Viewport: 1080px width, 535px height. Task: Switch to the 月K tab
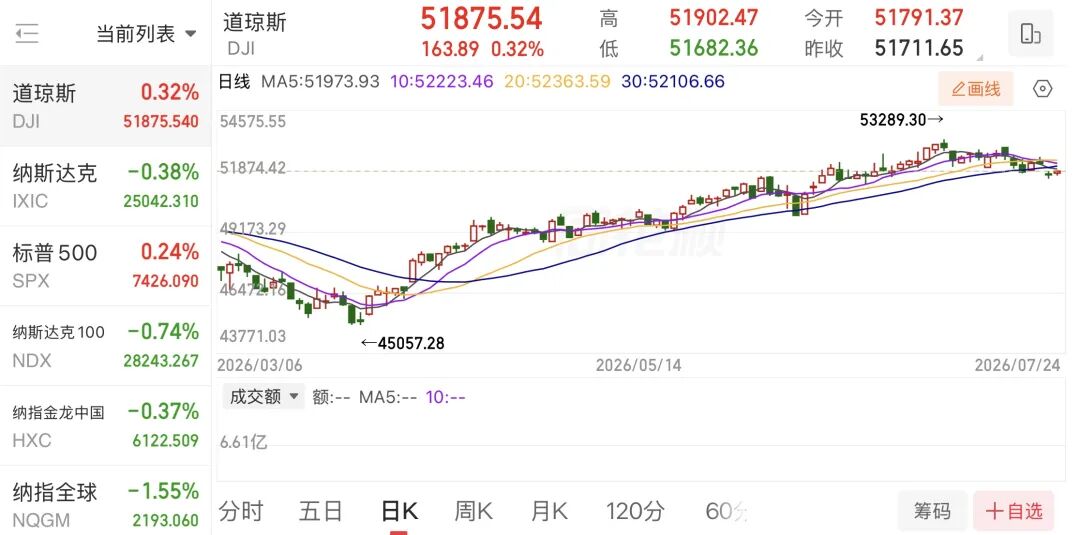coord(548,511)
